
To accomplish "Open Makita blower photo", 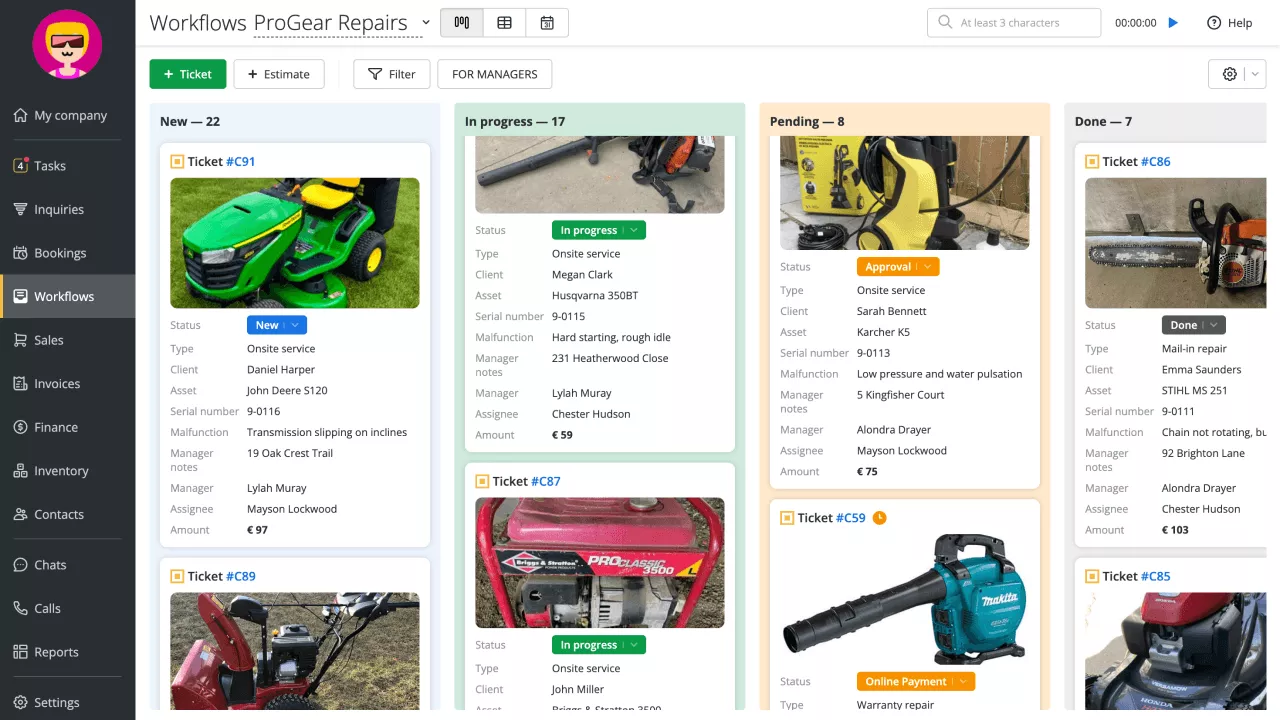I will pos(905,600).
